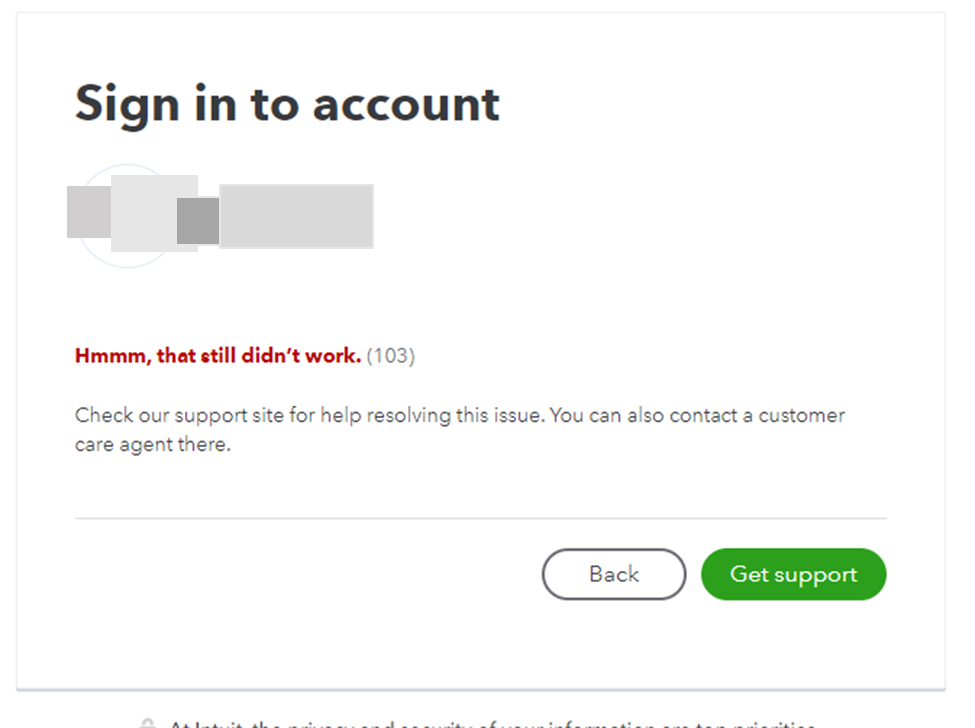
Task: Click the Hmmm, that still didn't work message
Action: [x=216, y=356]
